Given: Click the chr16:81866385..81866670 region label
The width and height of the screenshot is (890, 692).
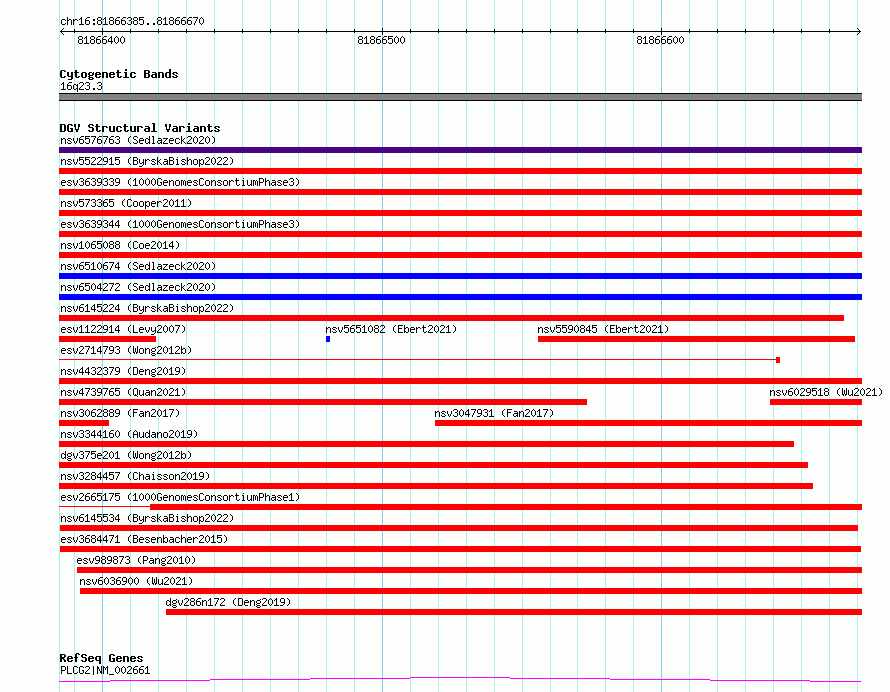Looking at the screenshot, I should pos(132,21).
